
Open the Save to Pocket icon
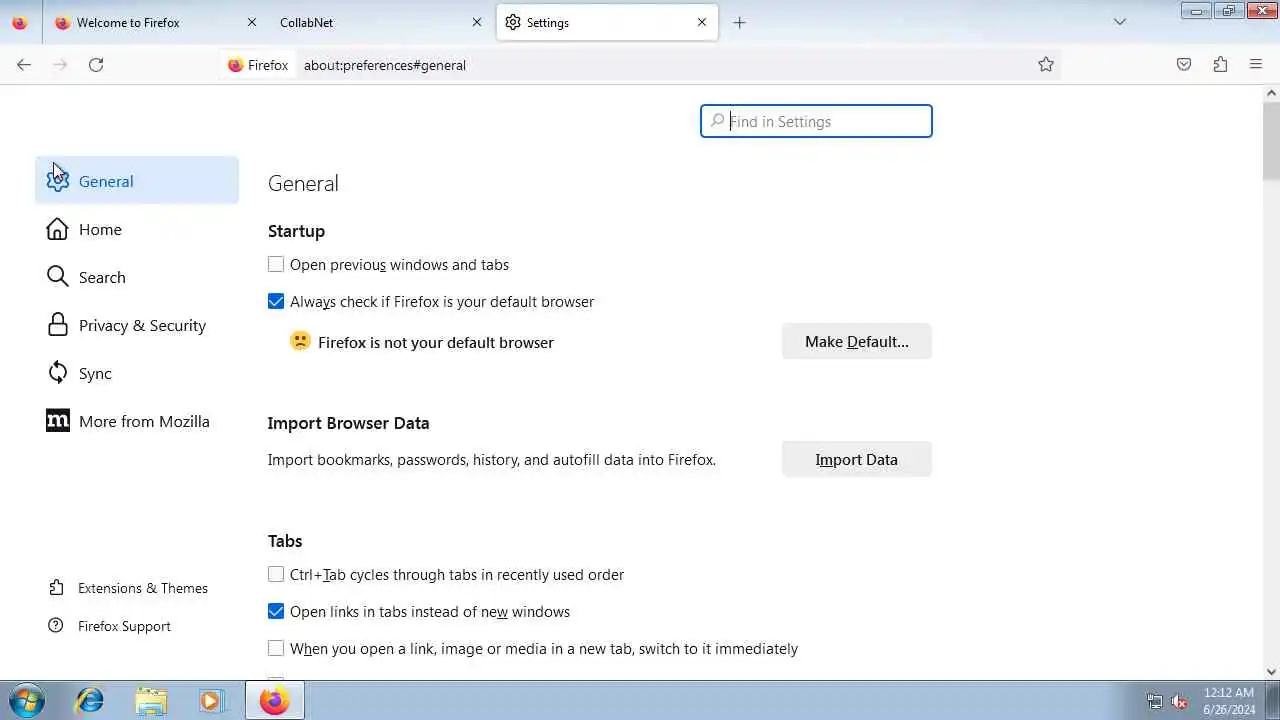pos(1184,65)
